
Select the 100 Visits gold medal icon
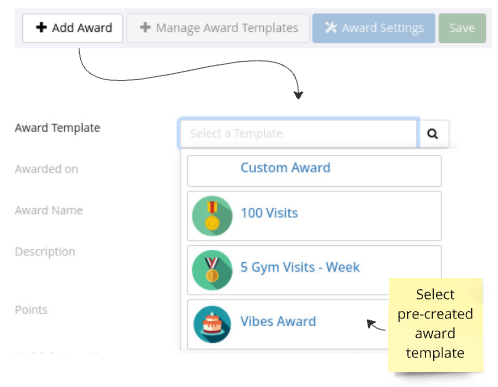click(x=212, y=216)
